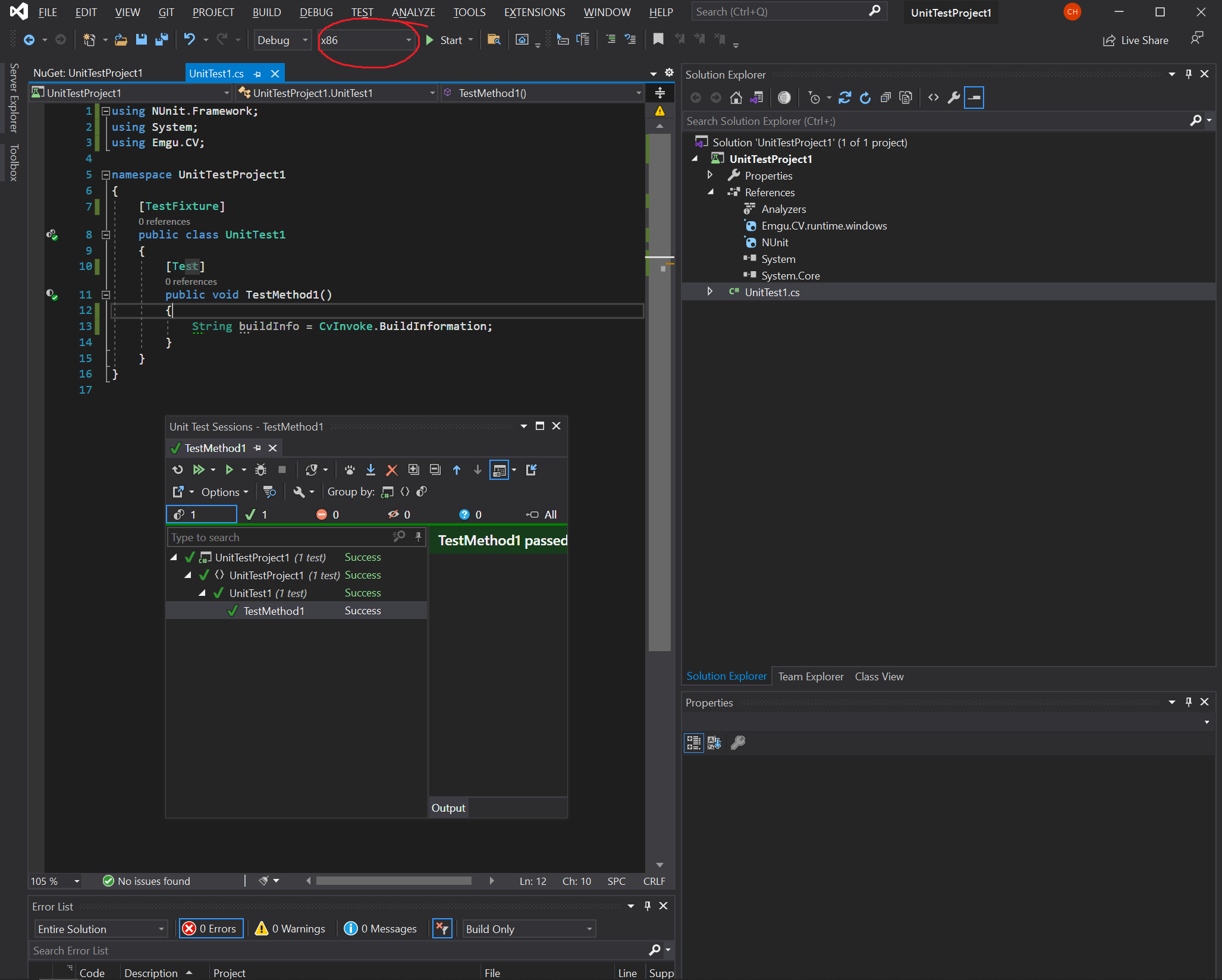Viewport: 1222px width, 980px height.
Task: Open x86 platform dropdown
Action: (408, 40)
